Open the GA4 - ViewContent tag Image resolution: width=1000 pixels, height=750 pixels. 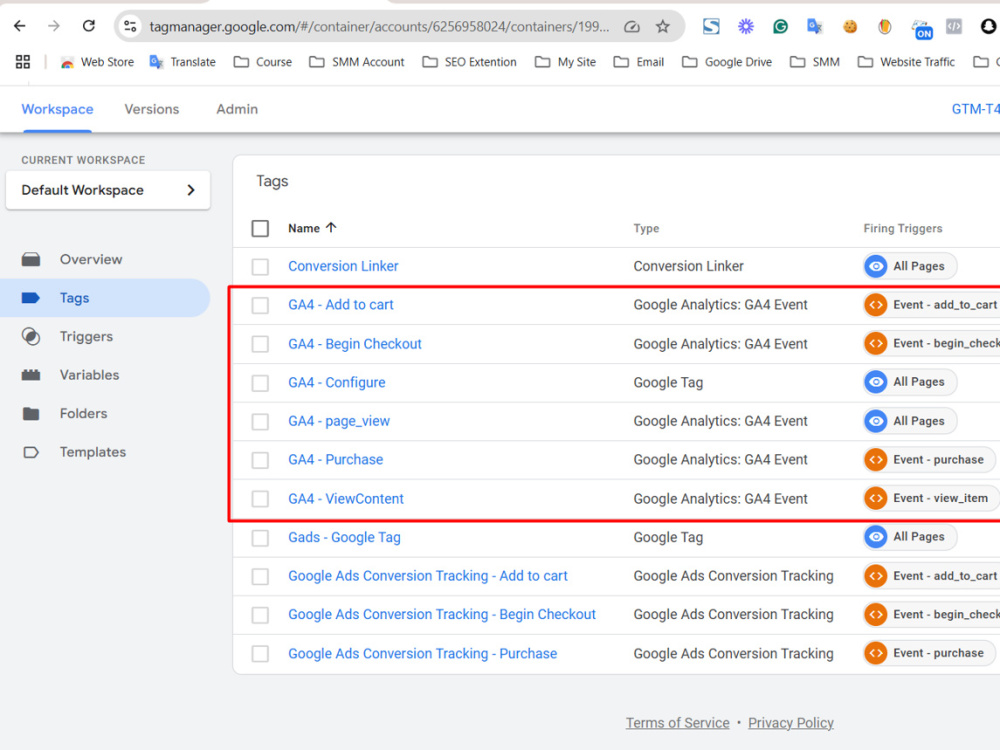(346, 499)
